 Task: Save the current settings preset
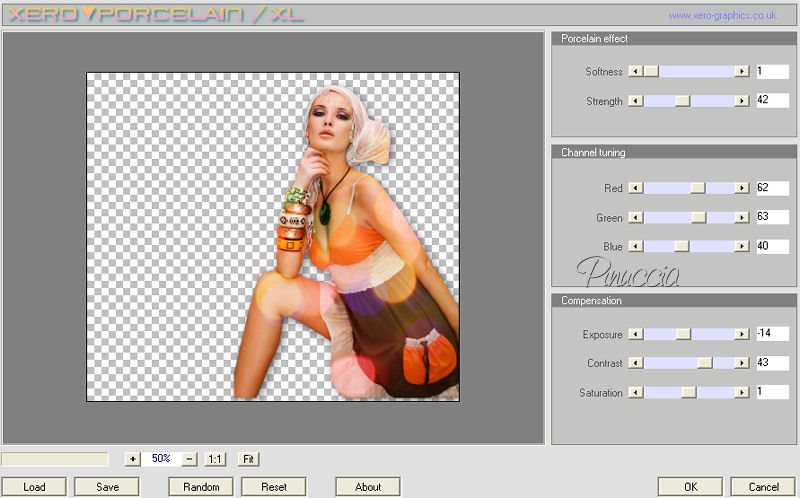pyautogui.click(x=105, y=487)
